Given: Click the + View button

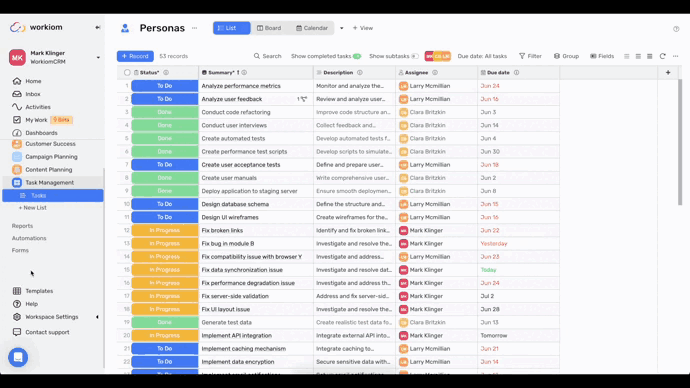Looking at the screenshot, I should click(x=363, y=28).
